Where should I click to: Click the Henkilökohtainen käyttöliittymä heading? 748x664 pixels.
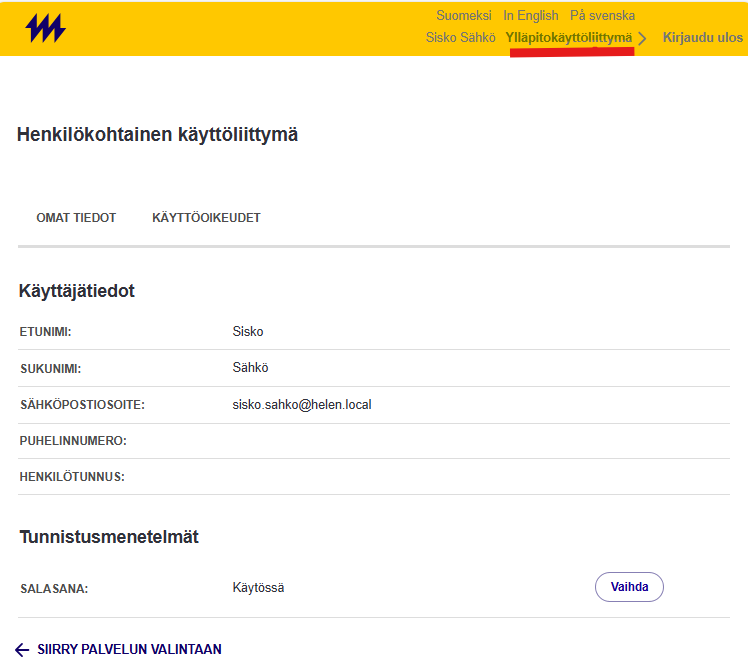[x=157, y=135]
